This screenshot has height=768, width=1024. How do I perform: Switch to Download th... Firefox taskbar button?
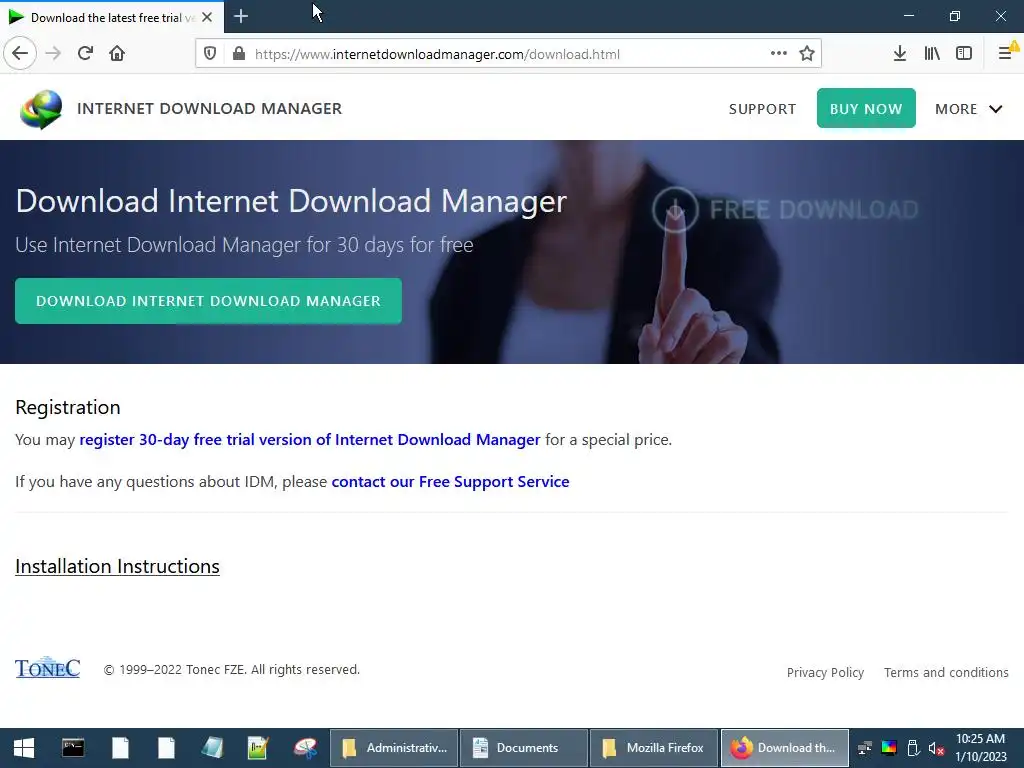(x=784, y=748)
